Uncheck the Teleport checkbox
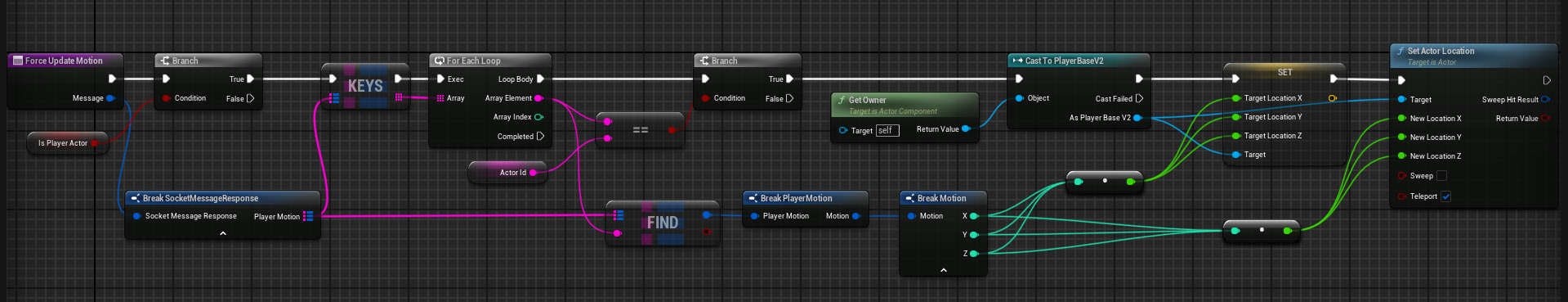 coord(1445,196)
